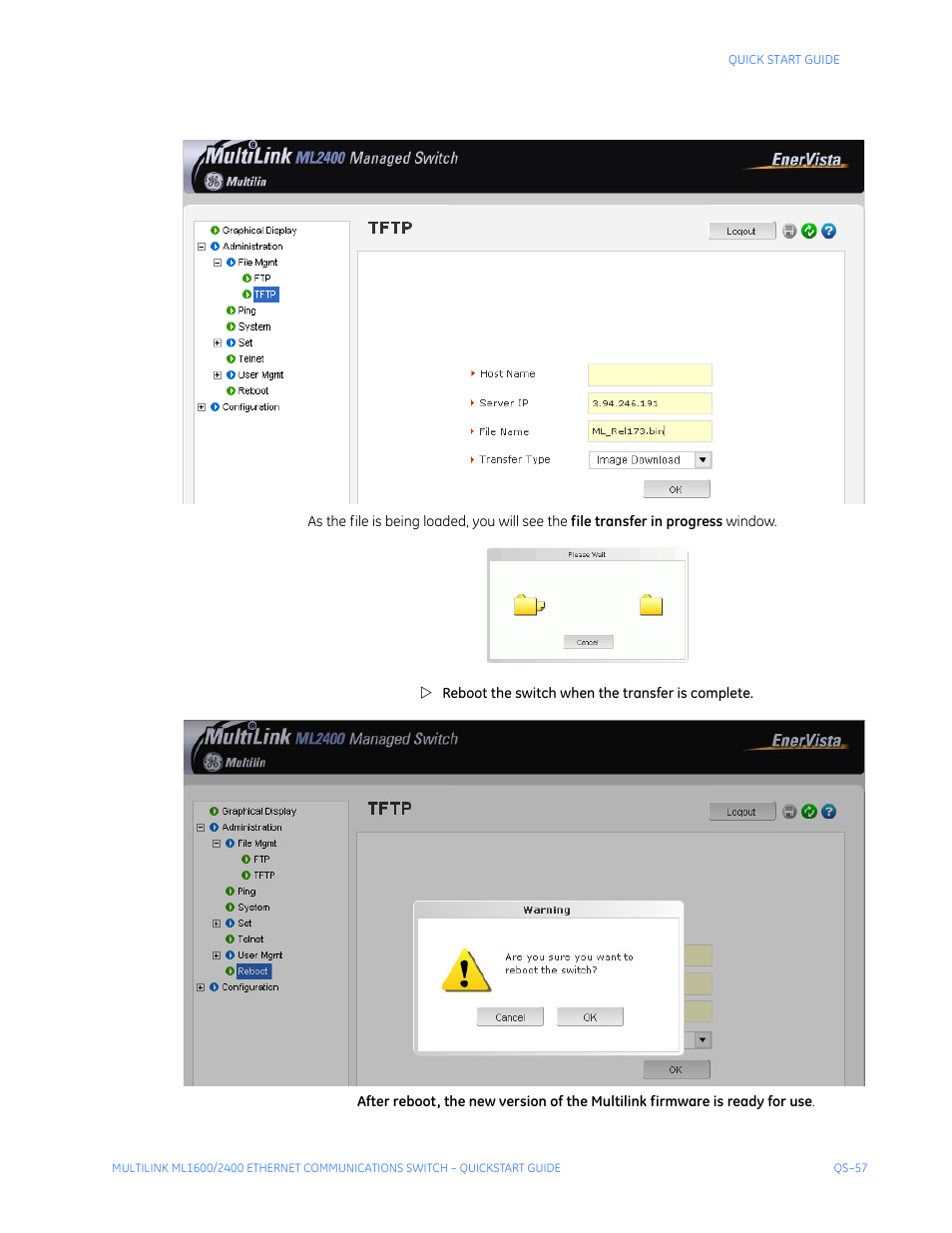Expand the Set node in upper tree
The image size is (952, 1233).
coord(218,342)
